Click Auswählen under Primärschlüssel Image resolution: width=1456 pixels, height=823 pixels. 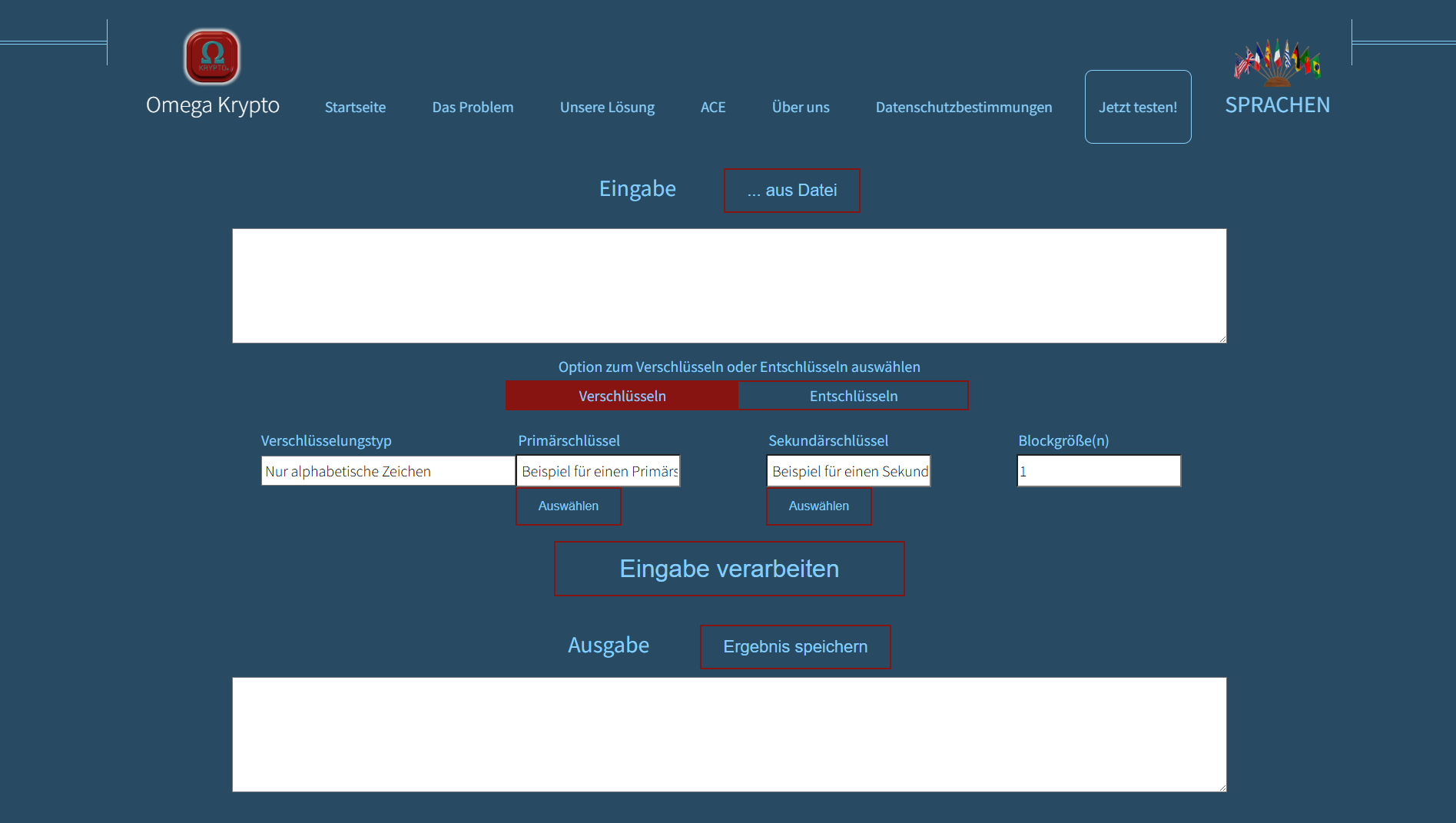[x=568, y=506]
